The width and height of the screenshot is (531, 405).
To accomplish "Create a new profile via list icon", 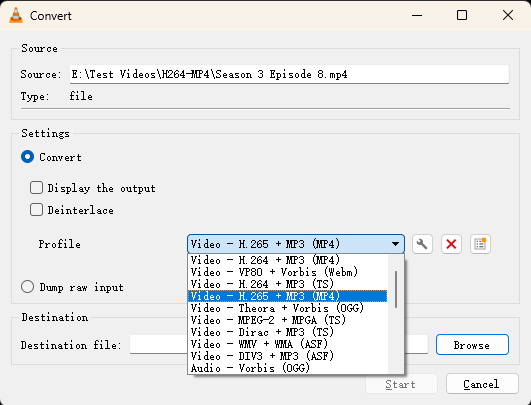I will 480,244.
